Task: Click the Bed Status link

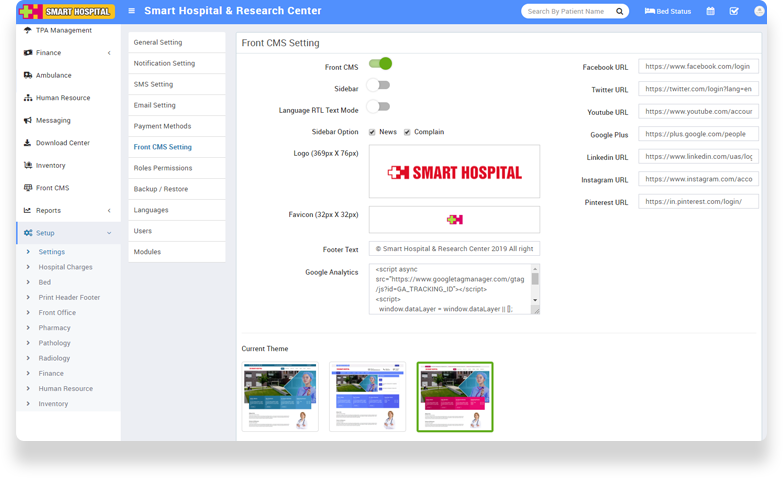Action: coord(668,11)
